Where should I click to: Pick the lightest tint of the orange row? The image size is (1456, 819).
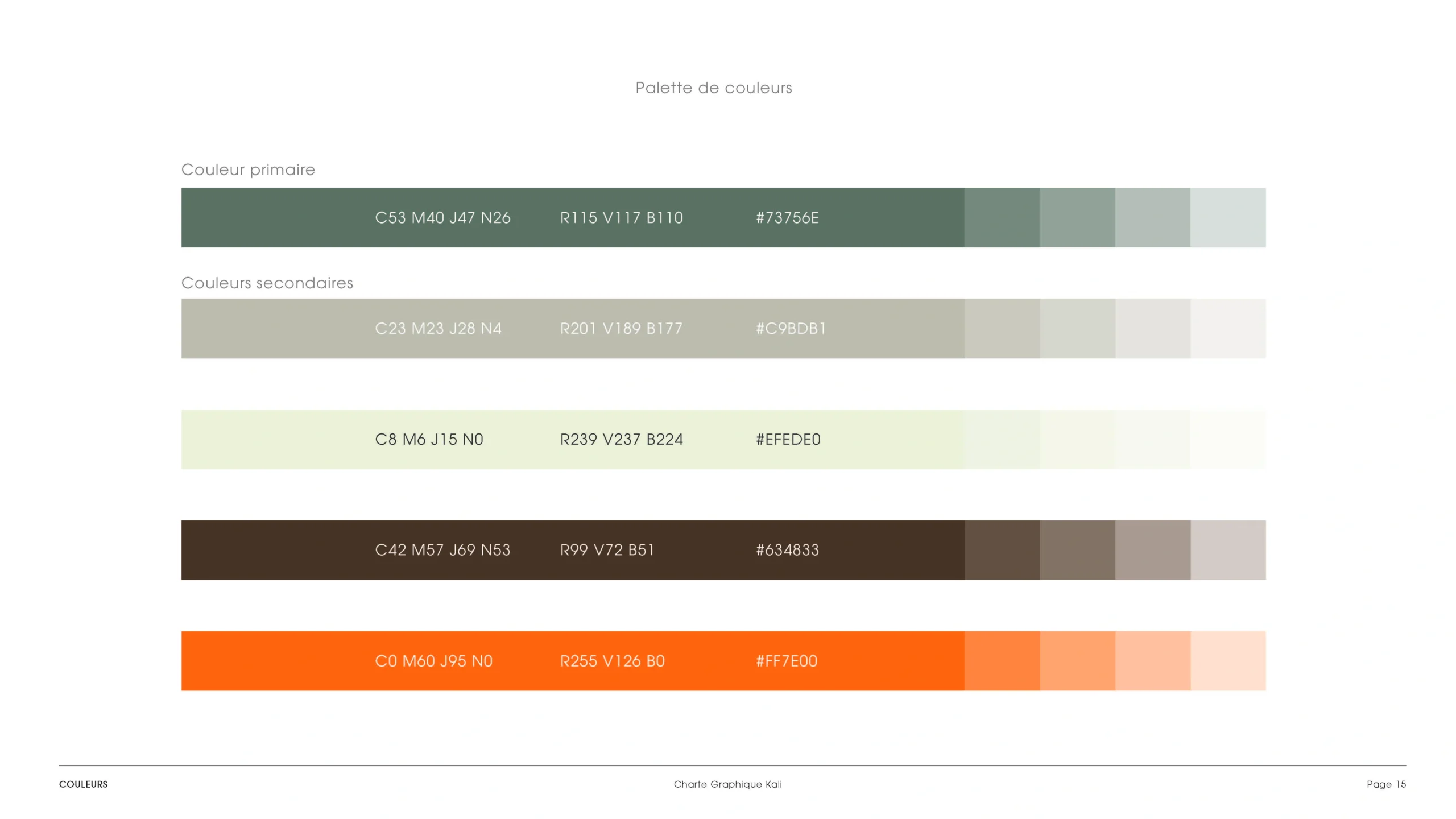click(x=1228, y=661)
